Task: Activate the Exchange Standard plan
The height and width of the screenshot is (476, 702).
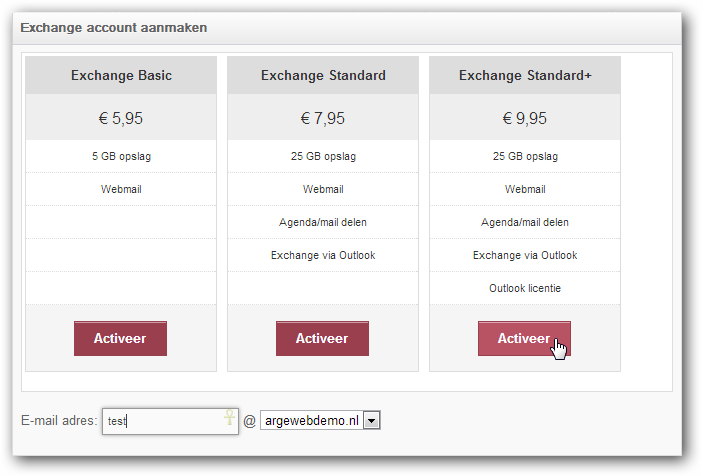Action: (x=322, y=339)
